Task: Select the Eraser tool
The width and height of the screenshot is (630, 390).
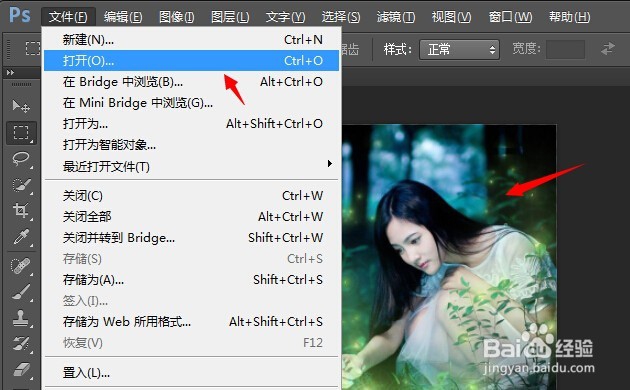Action: tap(21, 370)
